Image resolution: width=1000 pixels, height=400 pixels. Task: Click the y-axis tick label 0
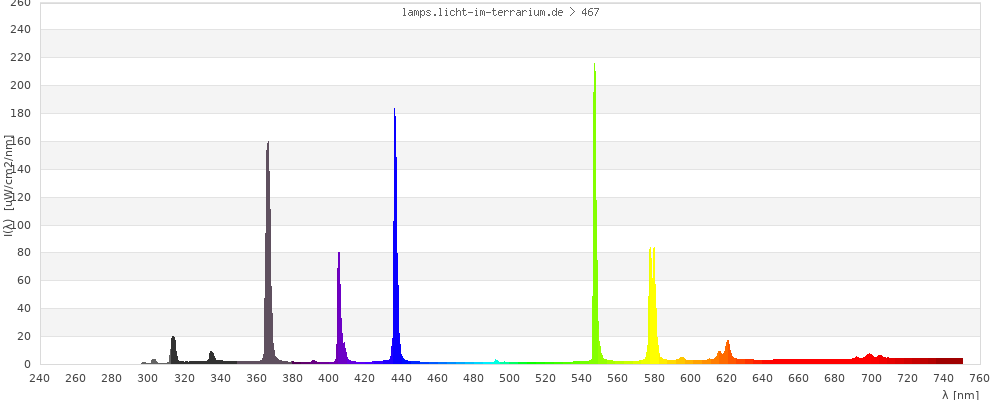tap(27, 365)
